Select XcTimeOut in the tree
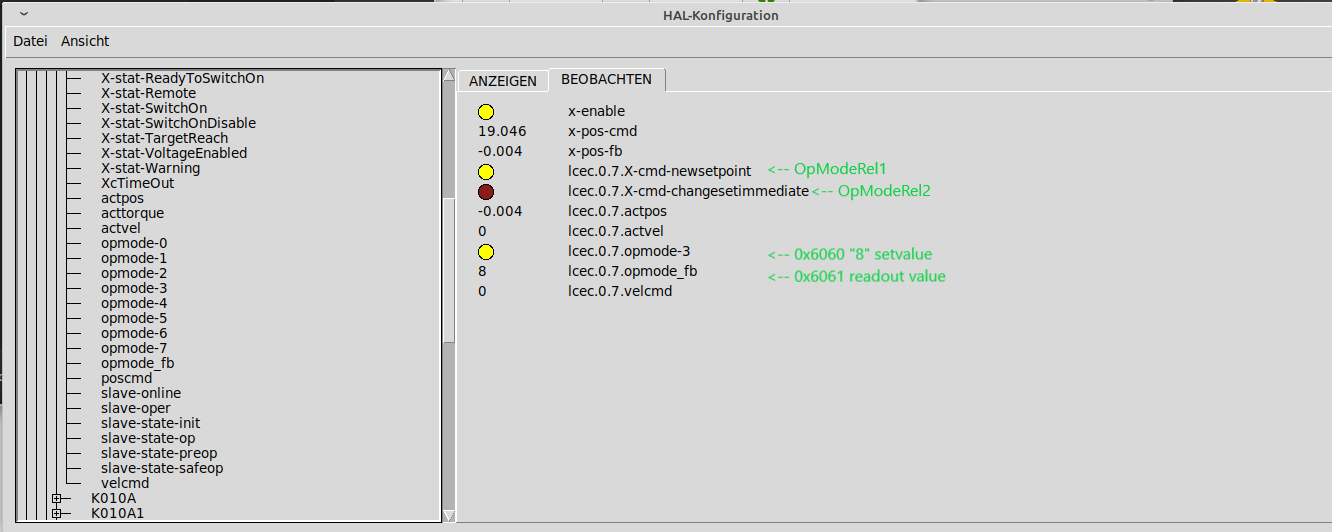This screenshot has width=1332, height=532. pos(137,183)
